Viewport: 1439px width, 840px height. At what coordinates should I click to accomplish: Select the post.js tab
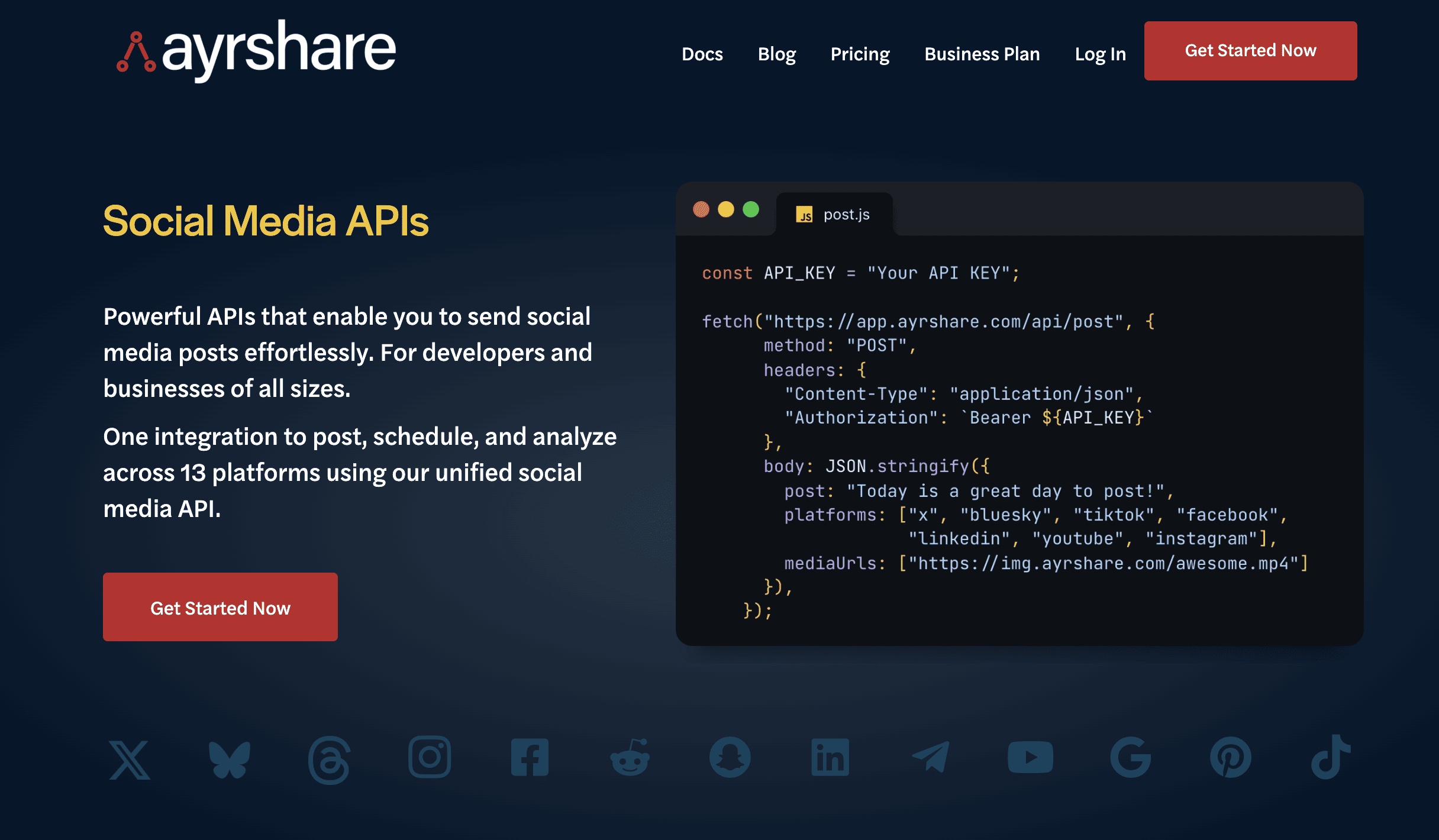[x=834, y=214]
